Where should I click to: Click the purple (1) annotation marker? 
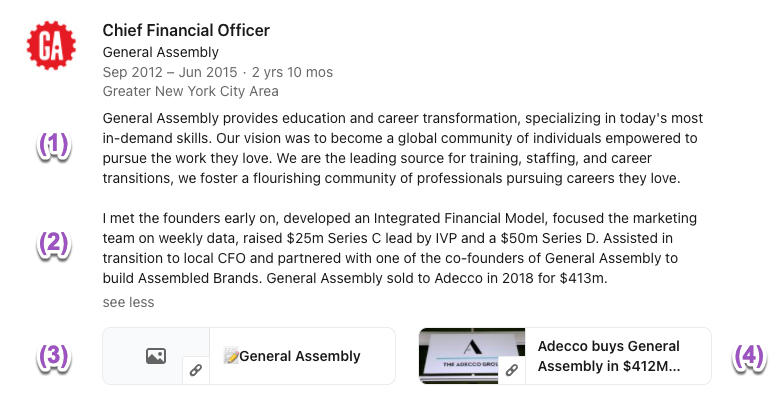tap(54, 146)
